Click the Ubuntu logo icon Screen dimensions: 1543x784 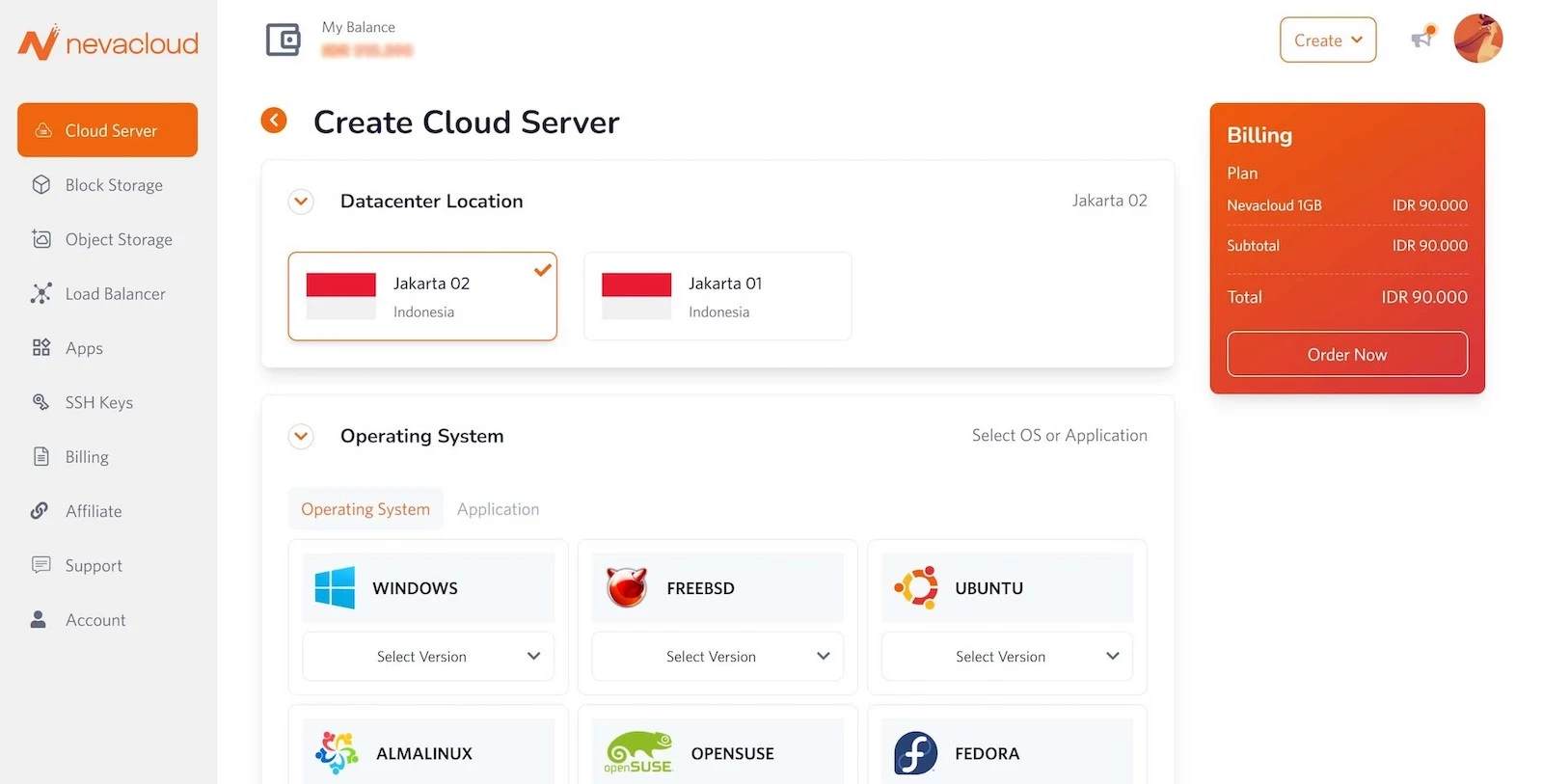(x=915, y=587)
